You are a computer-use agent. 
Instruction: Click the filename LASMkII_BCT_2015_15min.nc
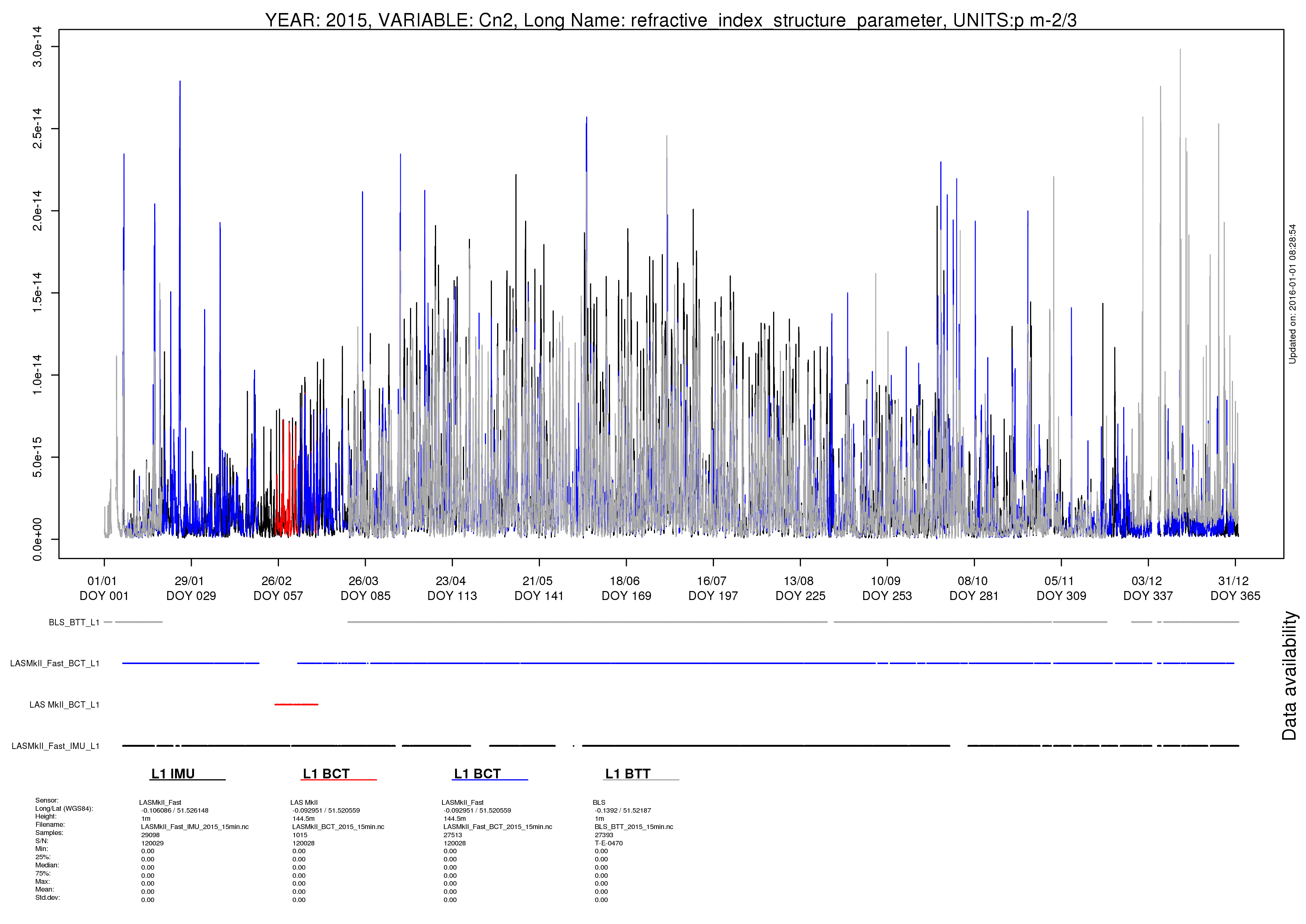coord(339,827)
